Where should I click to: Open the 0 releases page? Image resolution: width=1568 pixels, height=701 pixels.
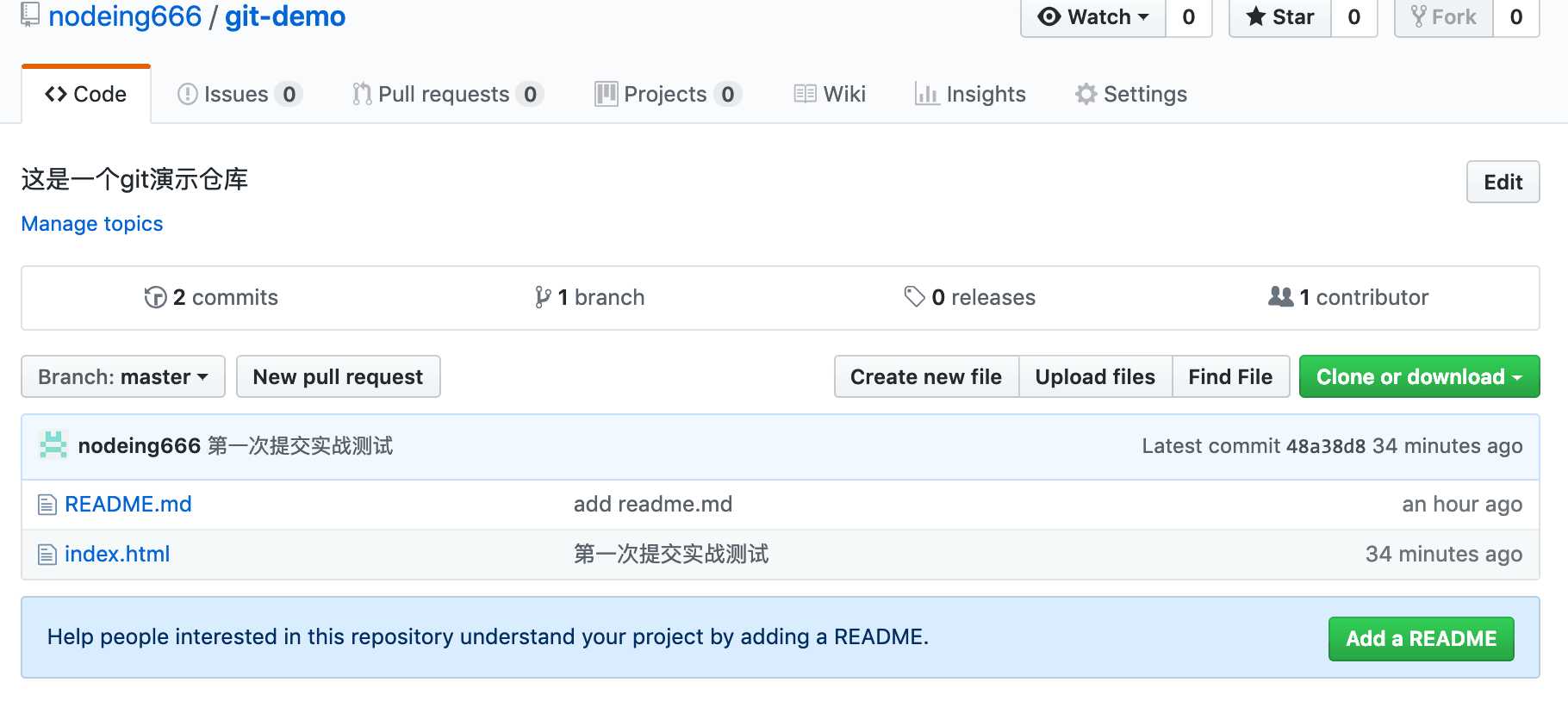click(969, 297)
